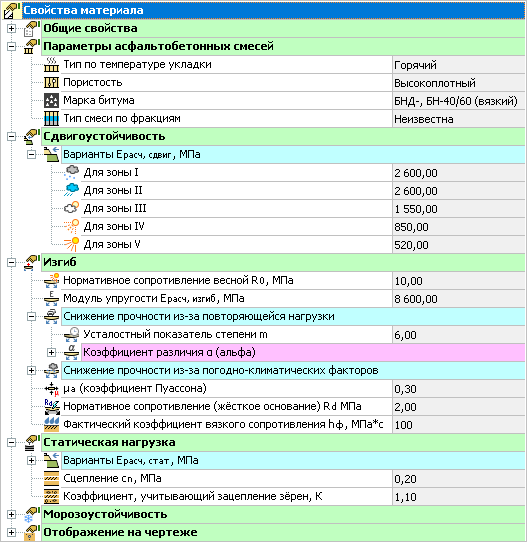The width and height of the screenshot is (527, 542).
Task: Collapse the Параметры асфальтобетонных смесей section
Action: click(11, 46)
